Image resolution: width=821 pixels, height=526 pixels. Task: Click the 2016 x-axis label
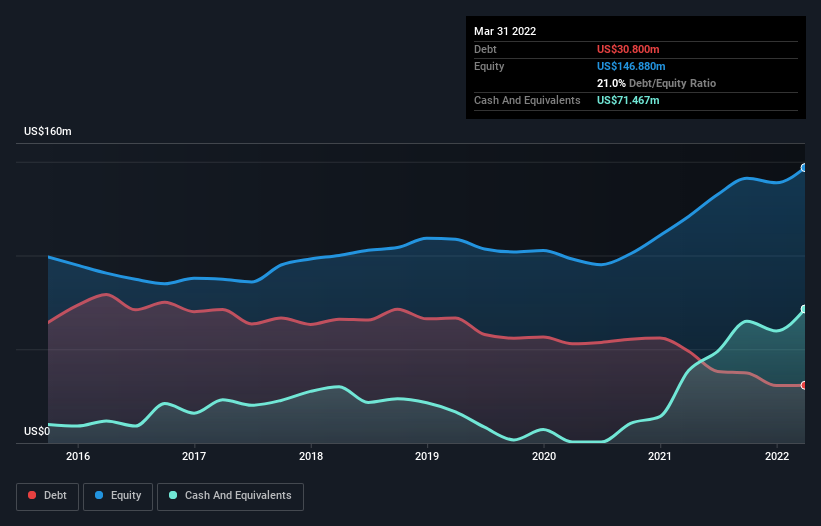(78, 456)
